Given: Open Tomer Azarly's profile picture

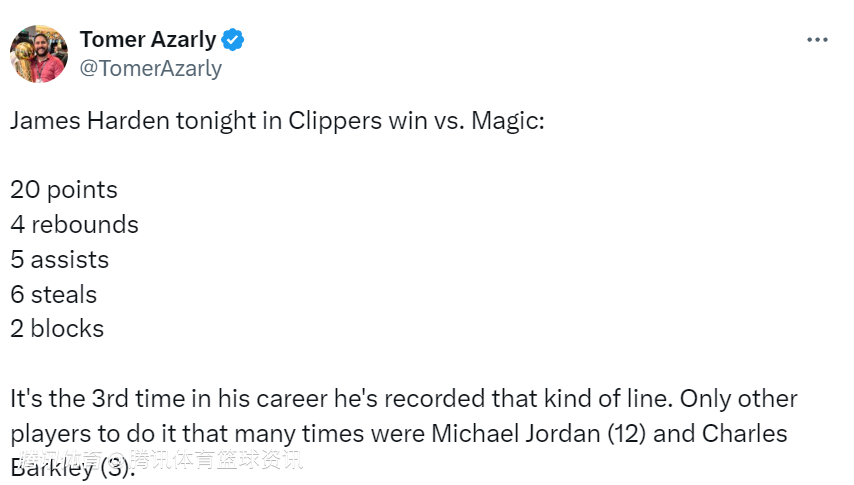Looking at the screenshot, I should (38, 54).
